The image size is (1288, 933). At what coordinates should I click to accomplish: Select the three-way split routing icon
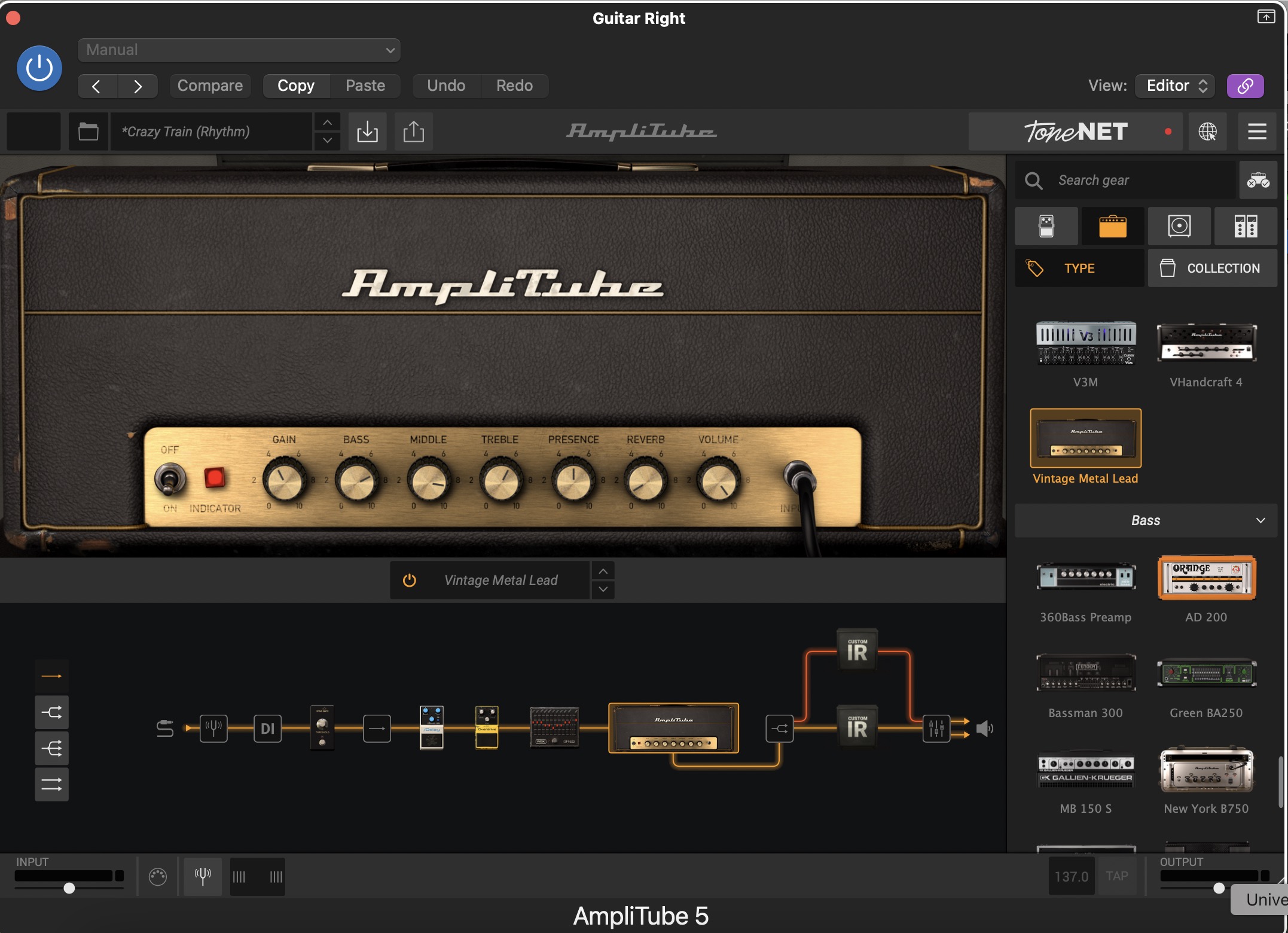(51, 748)
